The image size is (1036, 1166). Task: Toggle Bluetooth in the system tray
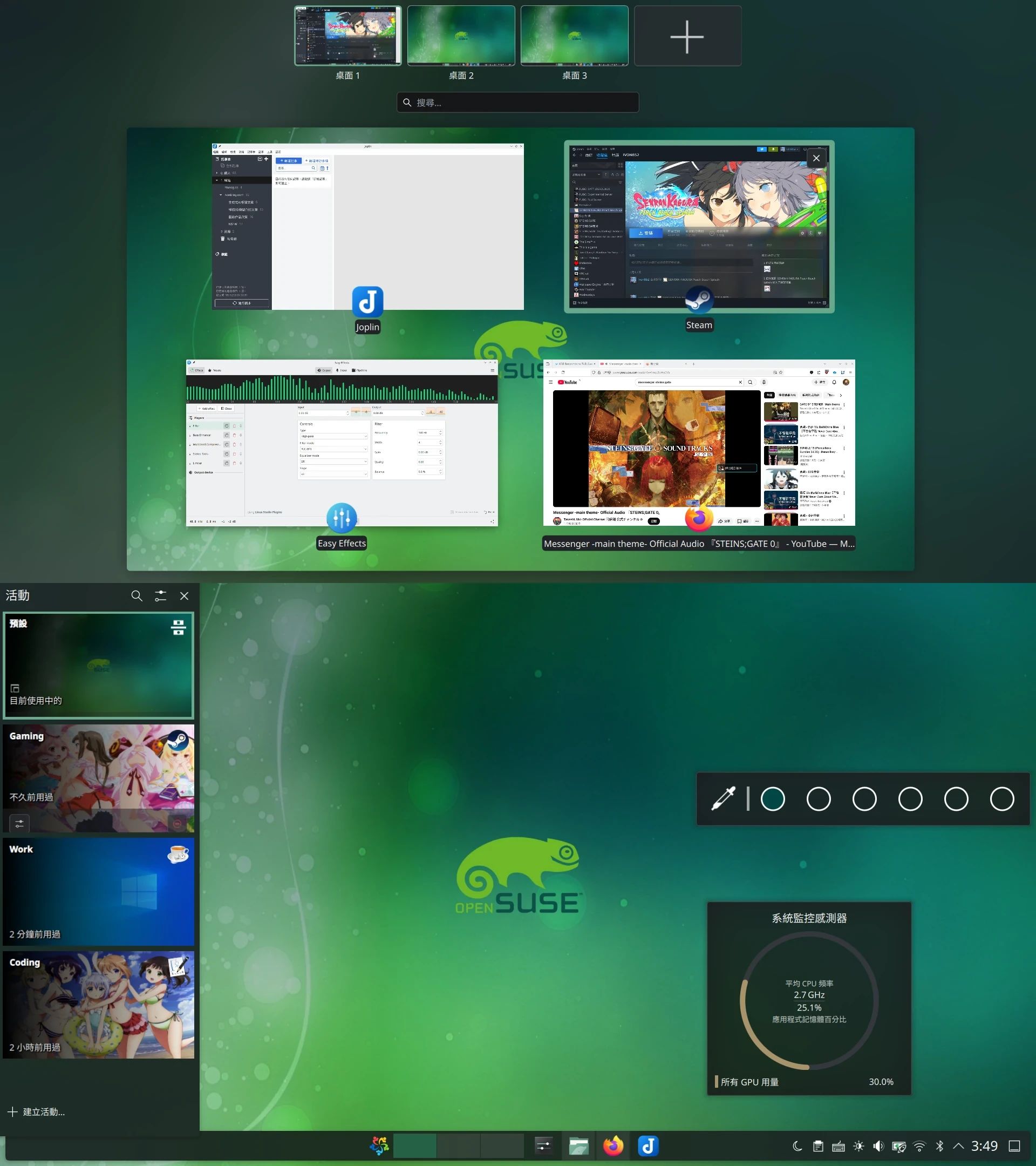pos(939,1146)
